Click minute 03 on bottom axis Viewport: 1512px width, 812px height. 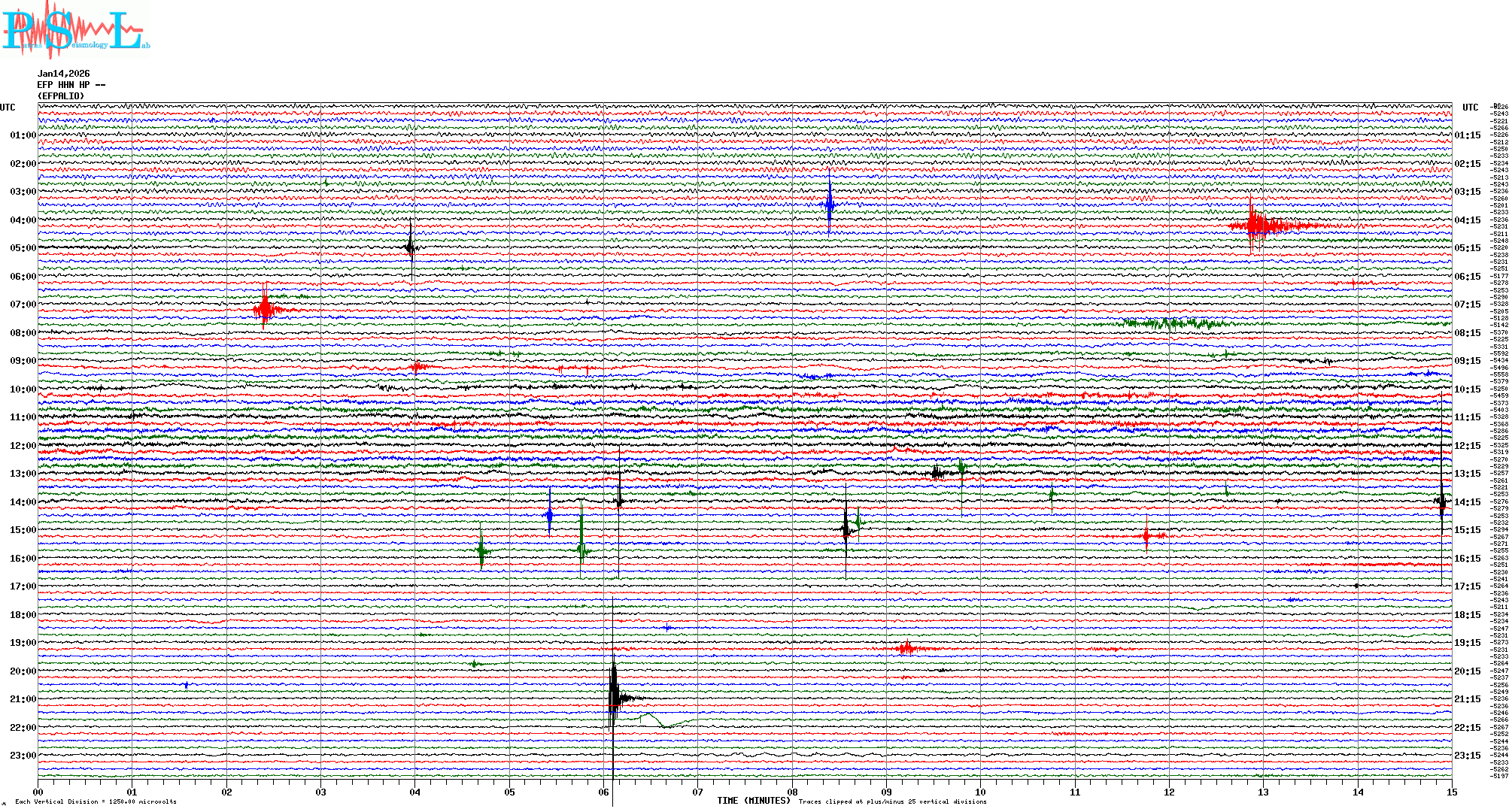coord(321,792)
